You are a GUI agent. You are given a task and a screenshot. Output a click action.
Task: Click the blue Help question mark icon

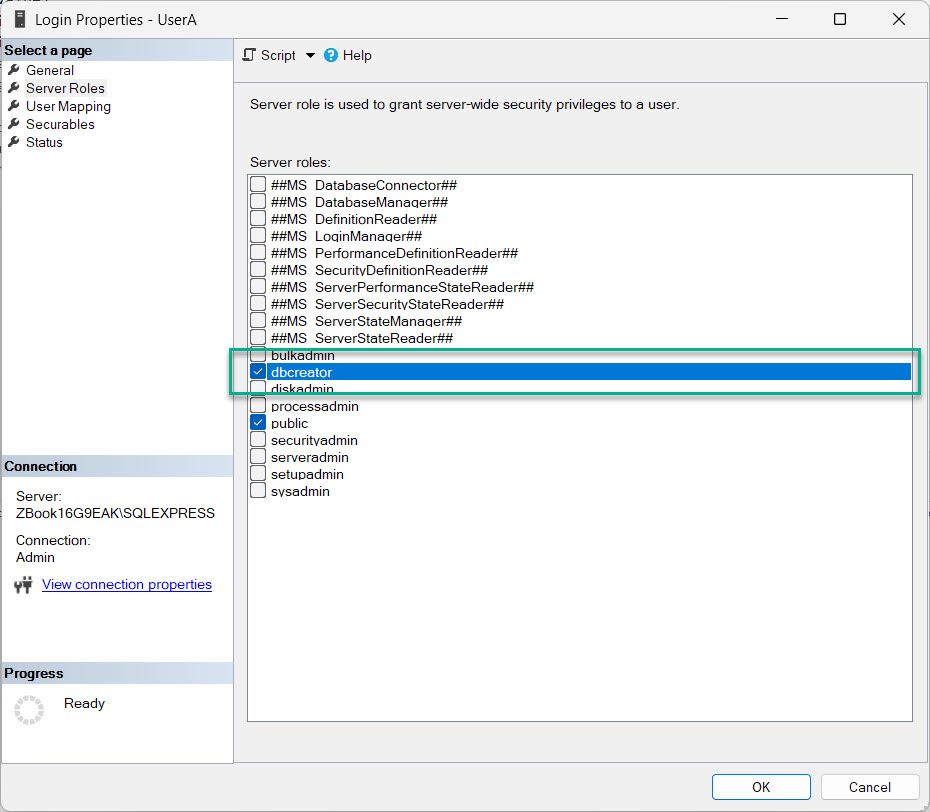point(331,56)
